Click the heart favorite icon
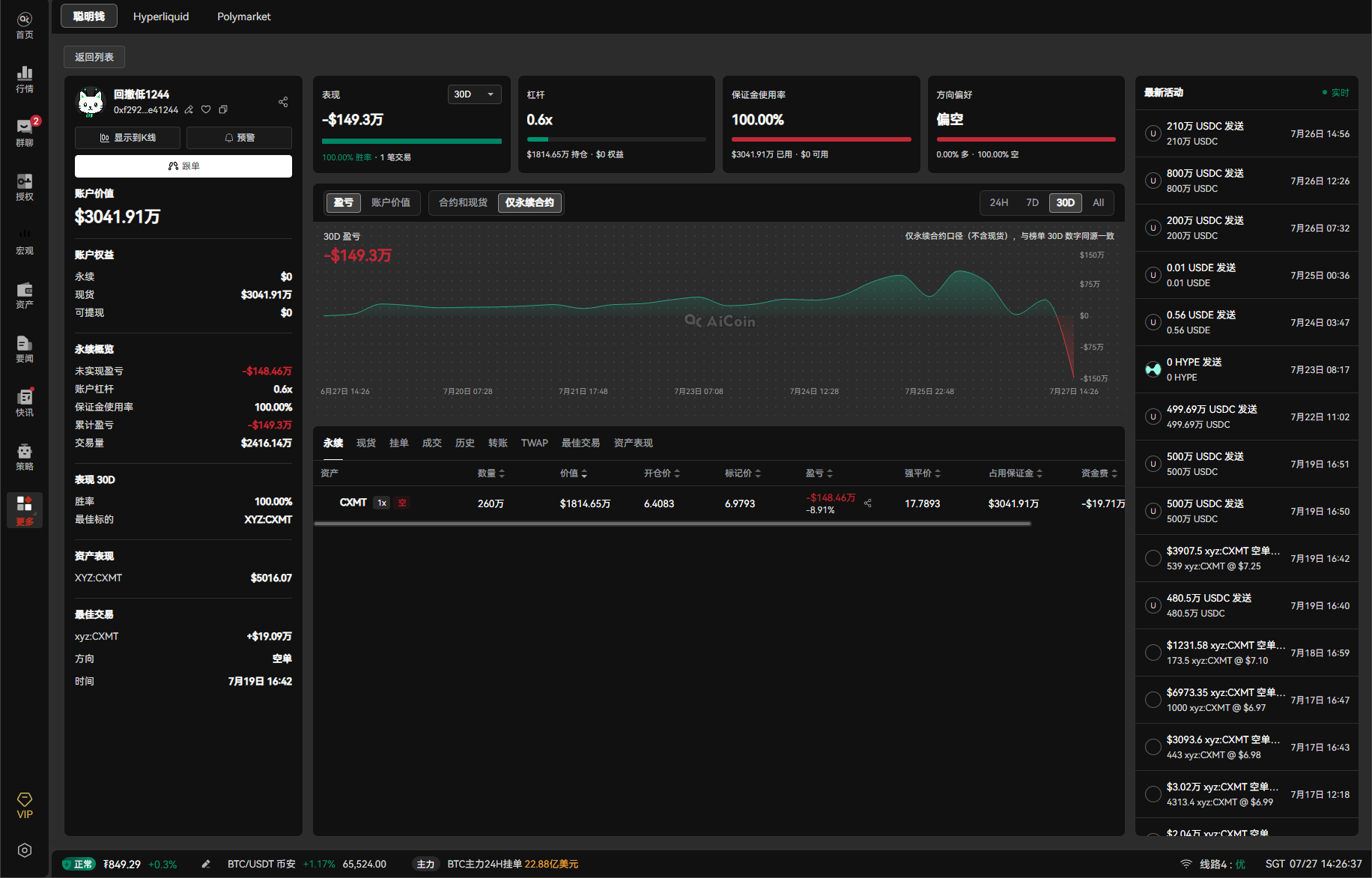The width and height of the screenshot is (1372, 878). [206, 109]
